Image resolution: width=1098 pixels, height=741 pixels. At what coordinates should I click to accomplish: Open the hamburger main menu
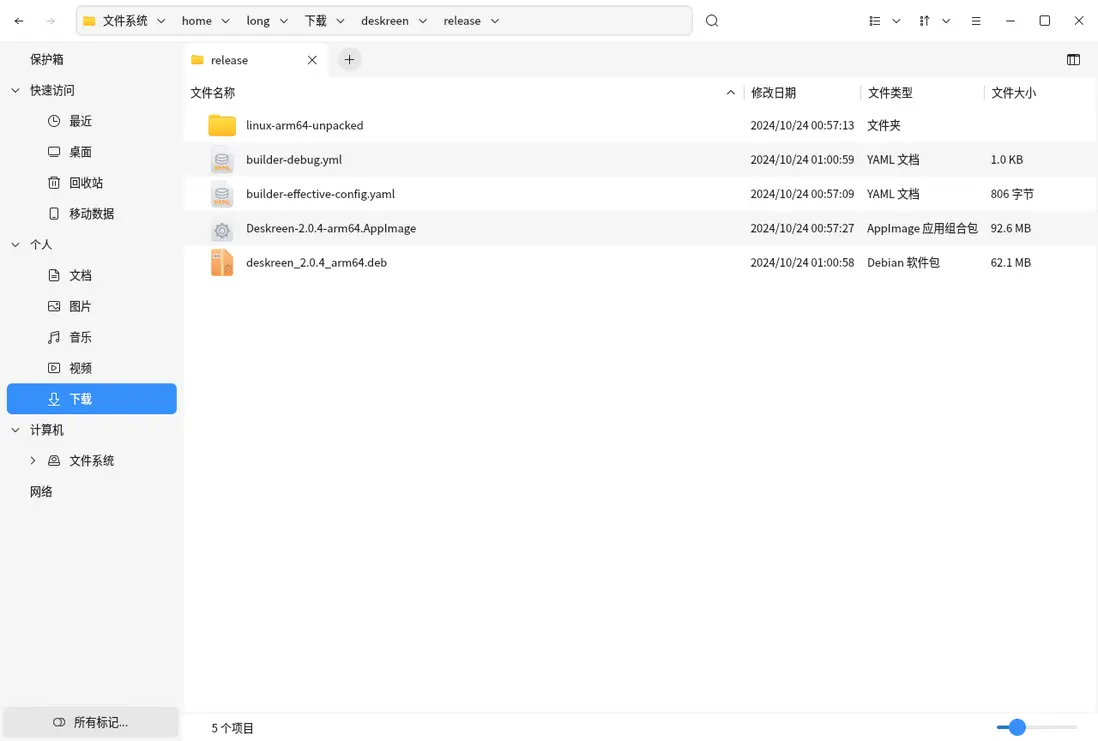(975, 21)
